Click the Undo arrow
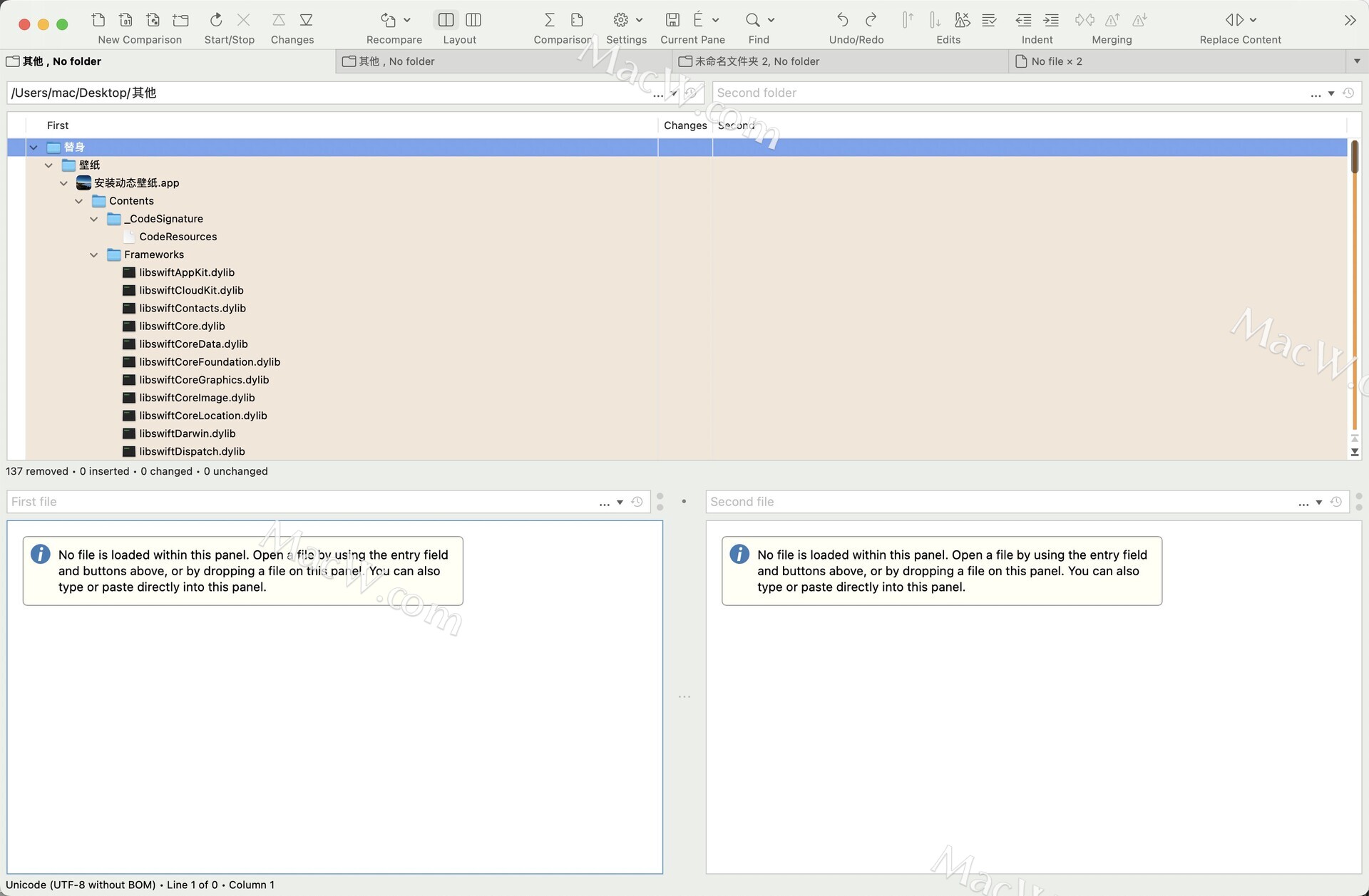Image resolution: width=1369 pixels, height=896 pixels. click(x=843, y=20)
